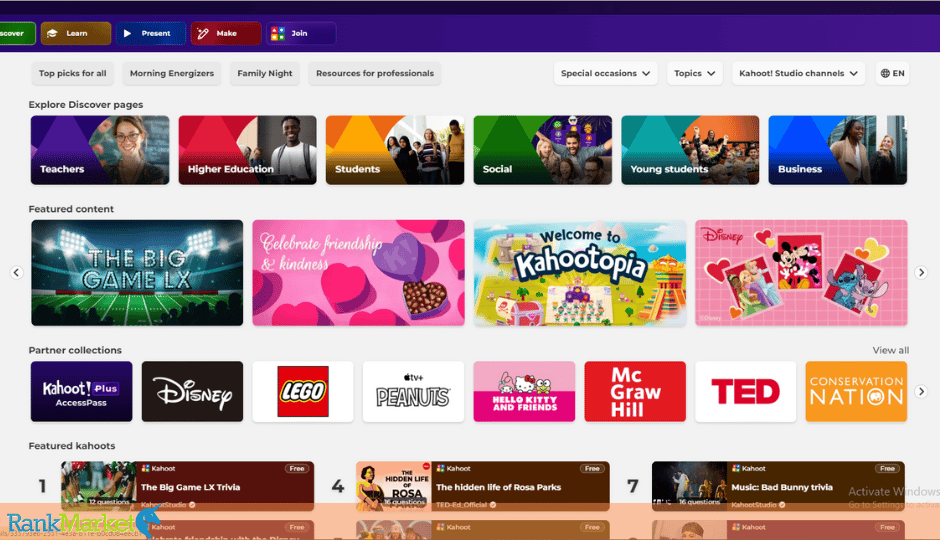This screenshot has width=940, height=540.
Task: Open the Learn tab with graduation cap
Action: [76, 34]
